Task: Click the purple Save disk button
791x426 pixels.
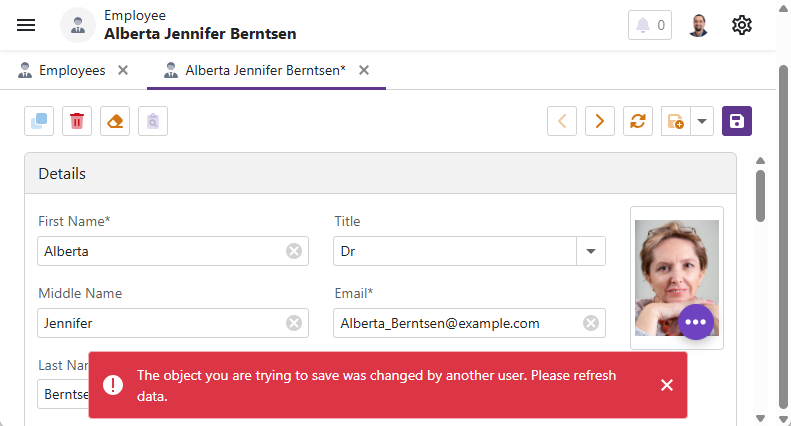Action: click(737, 121)
